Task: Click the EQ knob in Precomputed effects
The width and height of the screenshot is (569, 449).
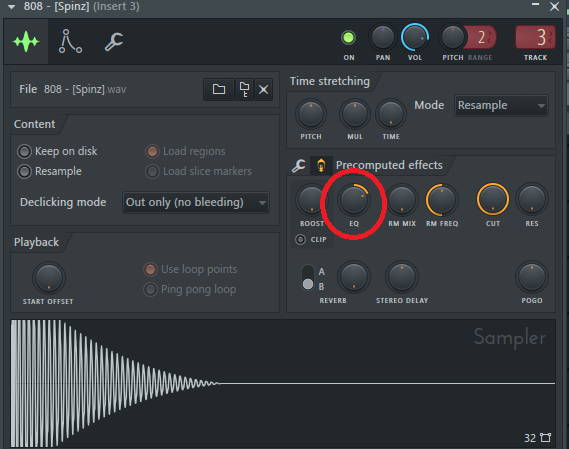Action: tap(353, 199)
